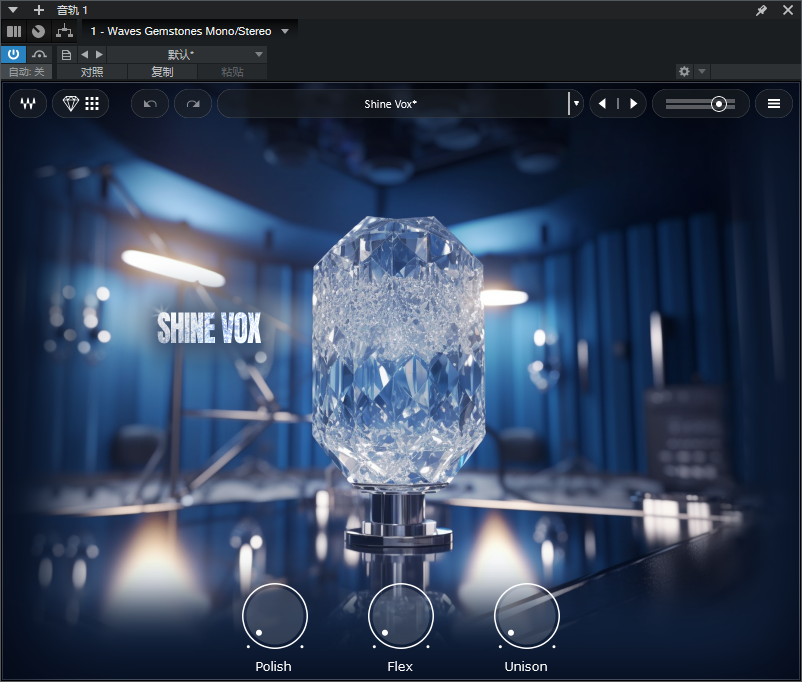Toggle 对照 compare button
802x682 pixels.
tap(92, 72)
